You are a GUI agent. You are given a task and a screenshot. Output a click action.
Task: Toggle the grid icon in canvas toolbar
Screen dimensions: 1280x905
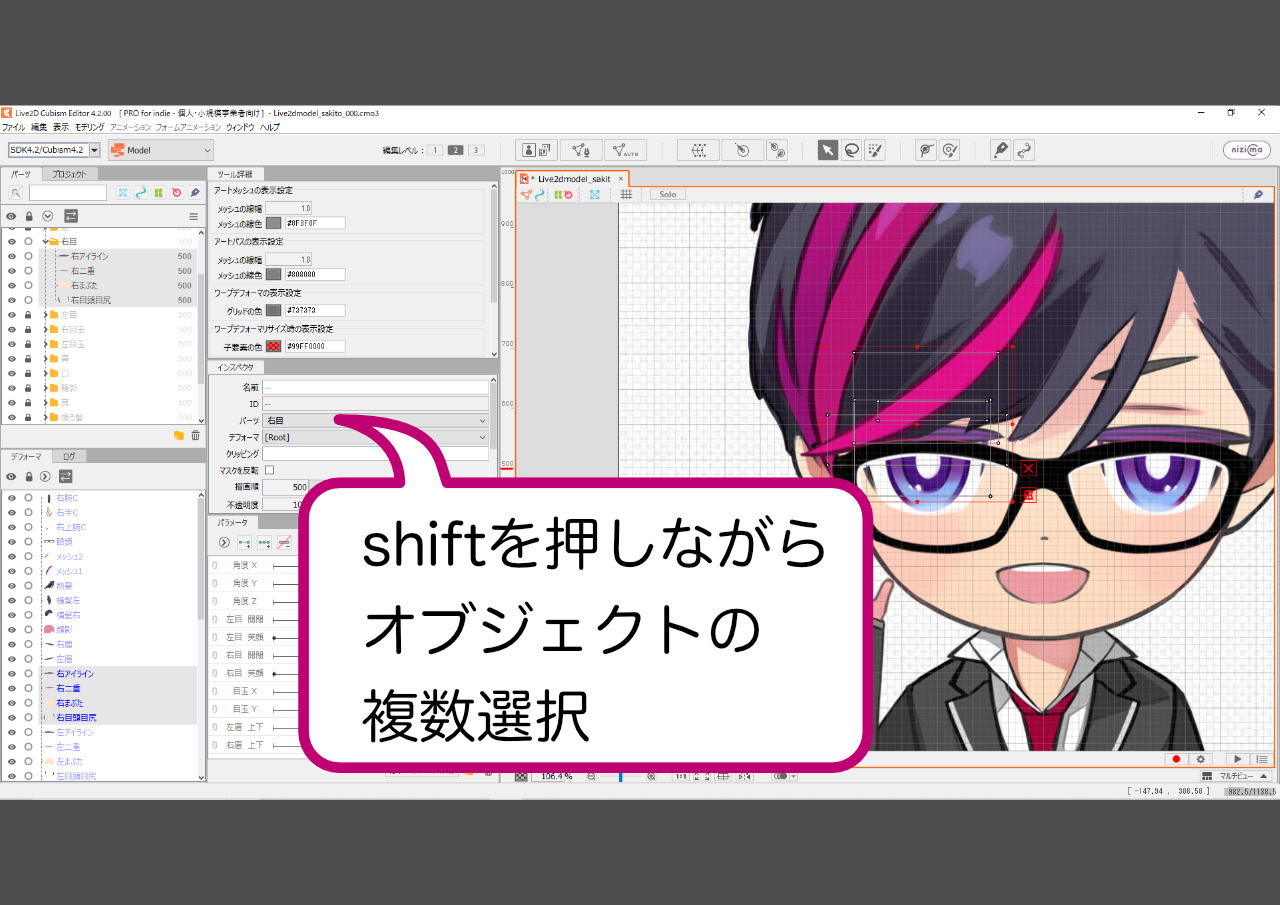click(x=626, y=194)
